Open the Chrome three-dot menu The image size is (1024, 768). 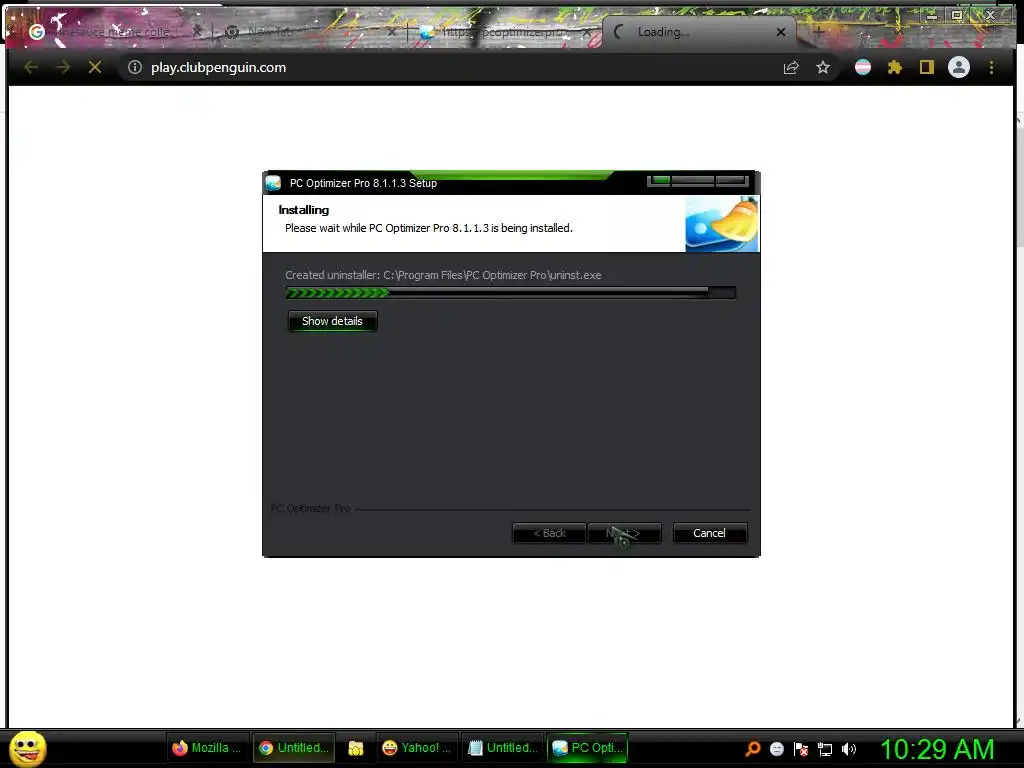point(991,67)
